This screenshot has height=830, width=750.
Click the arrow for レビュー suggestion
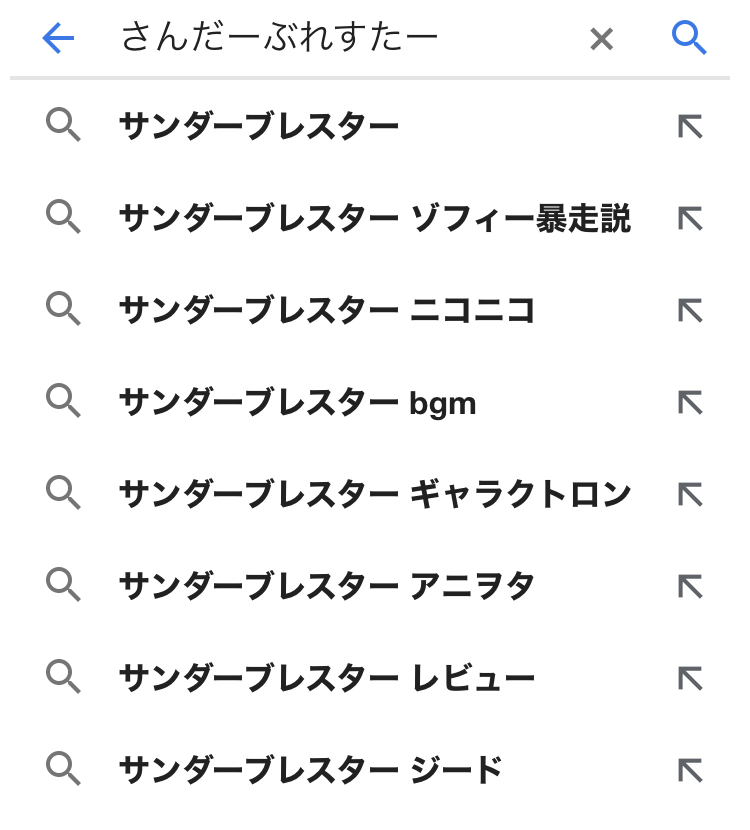(690, 679)
